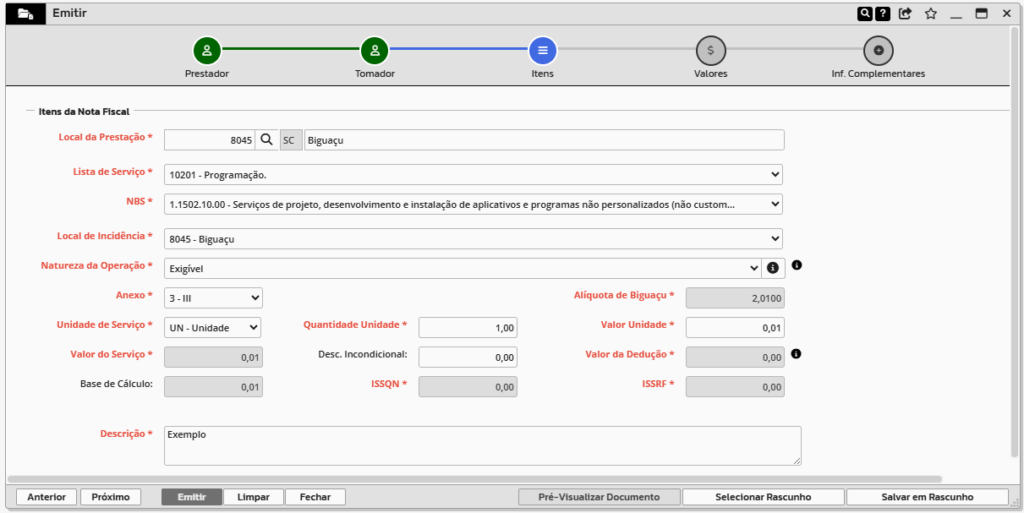Click info icon next to Valor da Dedução
1024x513 pixels.
pyautogui.click(x=797, y=354)
